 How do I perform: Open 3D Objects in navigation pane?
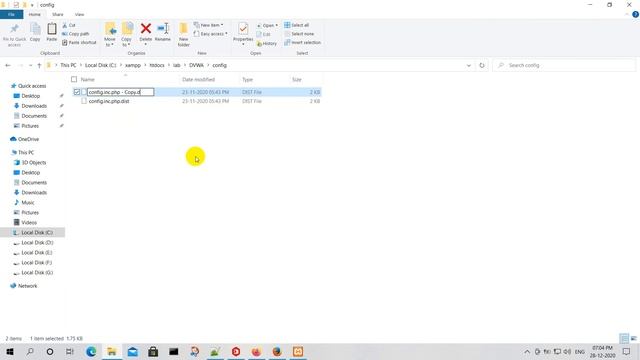[x=30, y=162]
